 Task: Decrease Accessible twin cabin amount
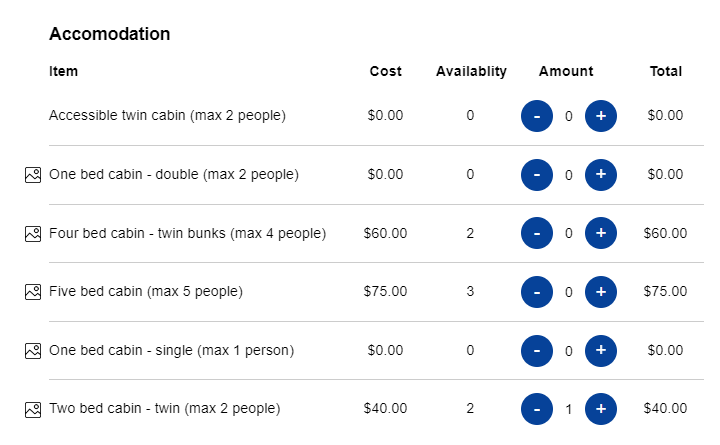pyautogui.click(x=537, y=116)
